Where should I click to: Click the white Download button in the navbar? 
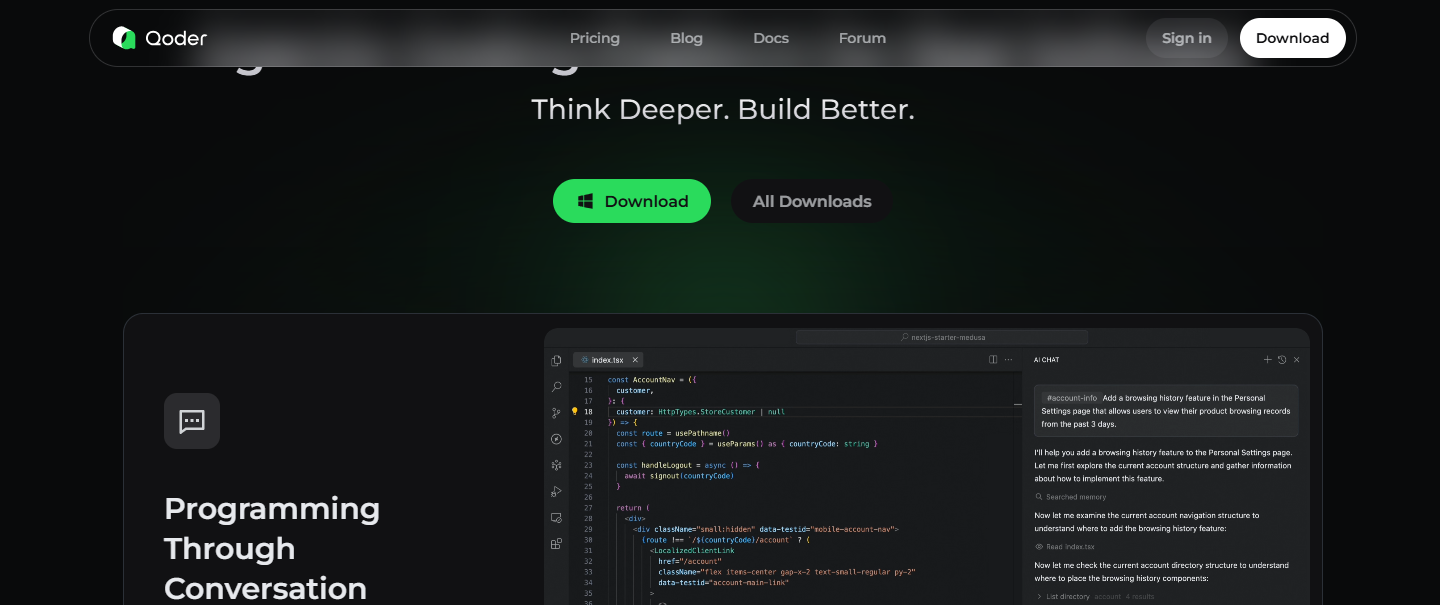point(1293,38)
